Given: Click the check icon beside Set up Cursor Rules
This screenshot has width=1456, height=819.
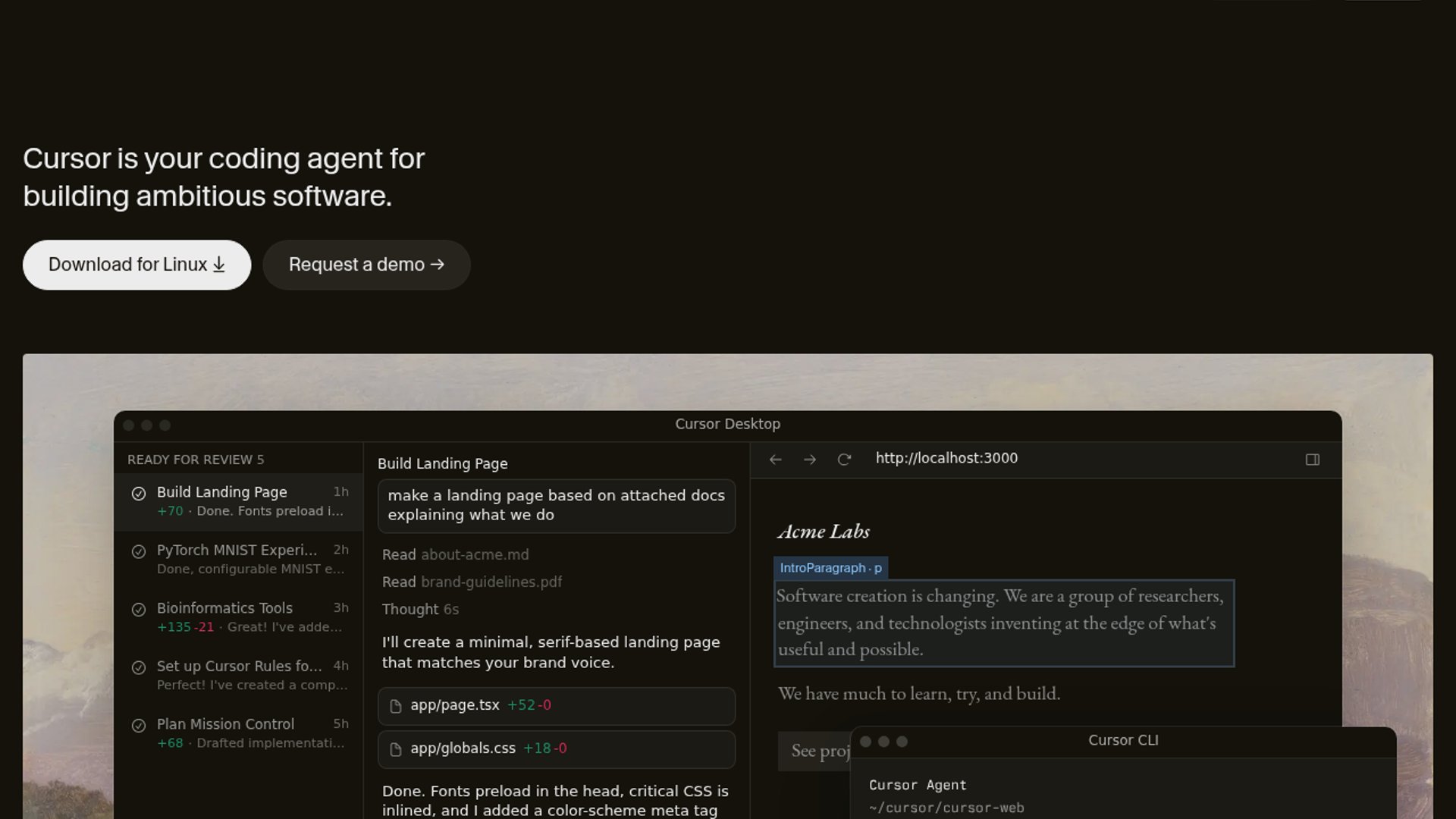Looking at the screenshot, I should point(139,667).
